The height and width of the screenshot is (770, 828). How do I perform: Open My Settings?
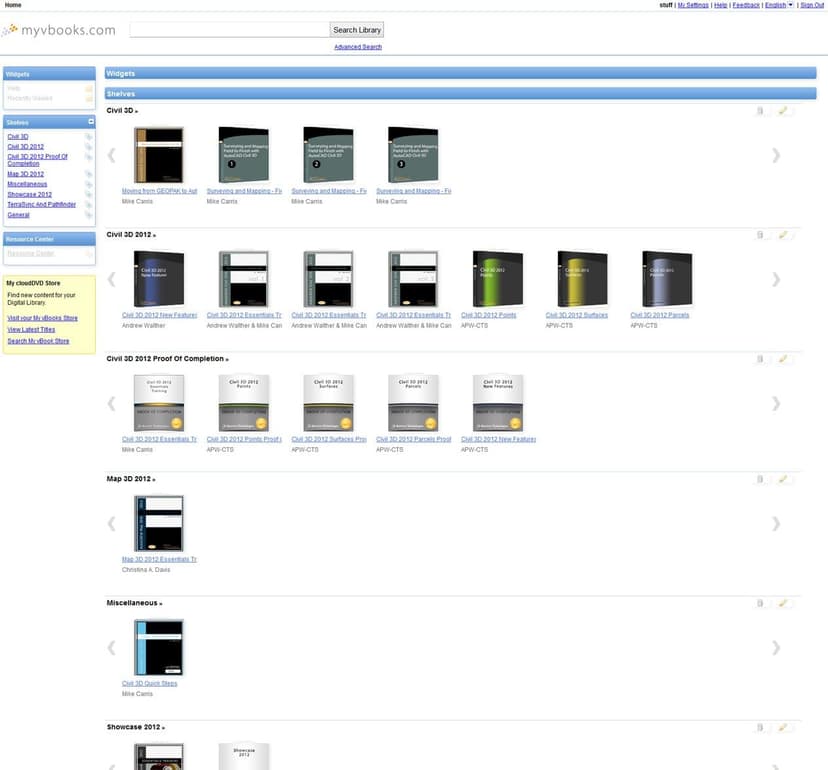pyautogui.click(x=693, y=5)
